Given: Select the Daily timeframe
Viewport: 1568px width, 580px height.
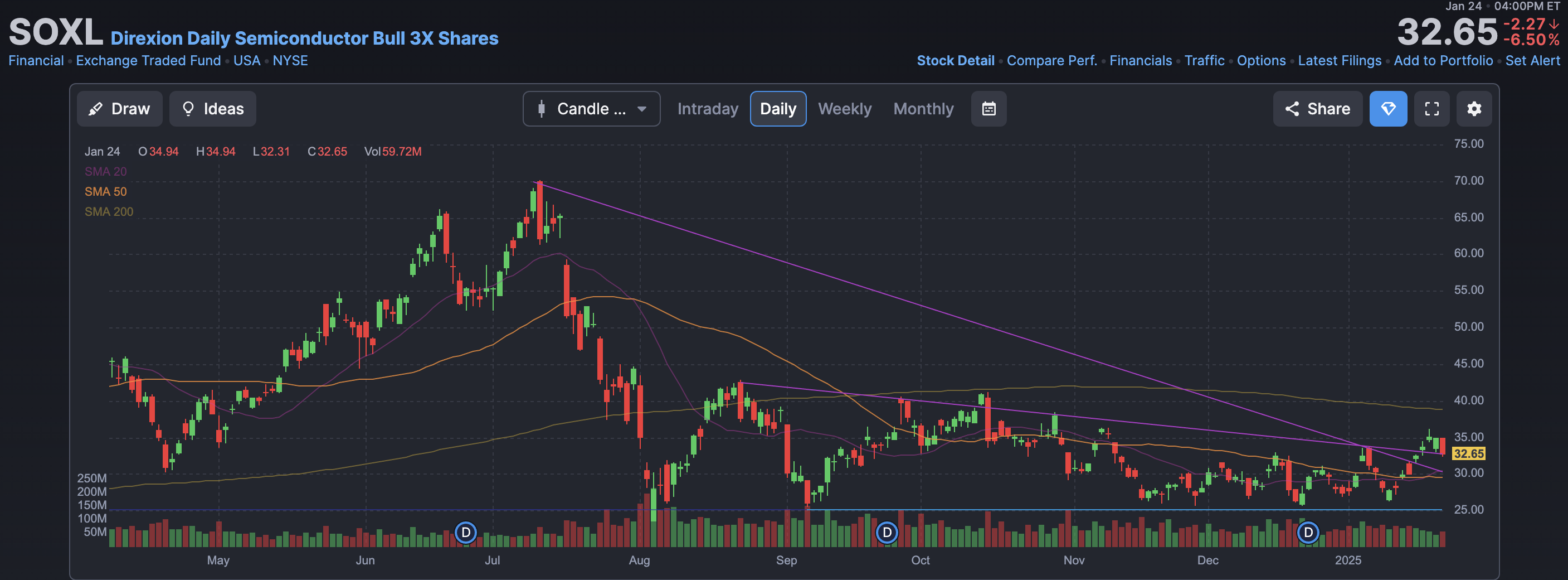Looking at the screenshot, I should click(x=778, y=109).
